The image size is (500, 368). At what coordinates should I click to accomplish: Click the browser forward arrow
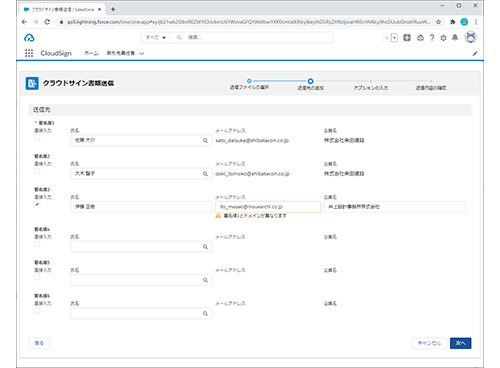[36, 22]
